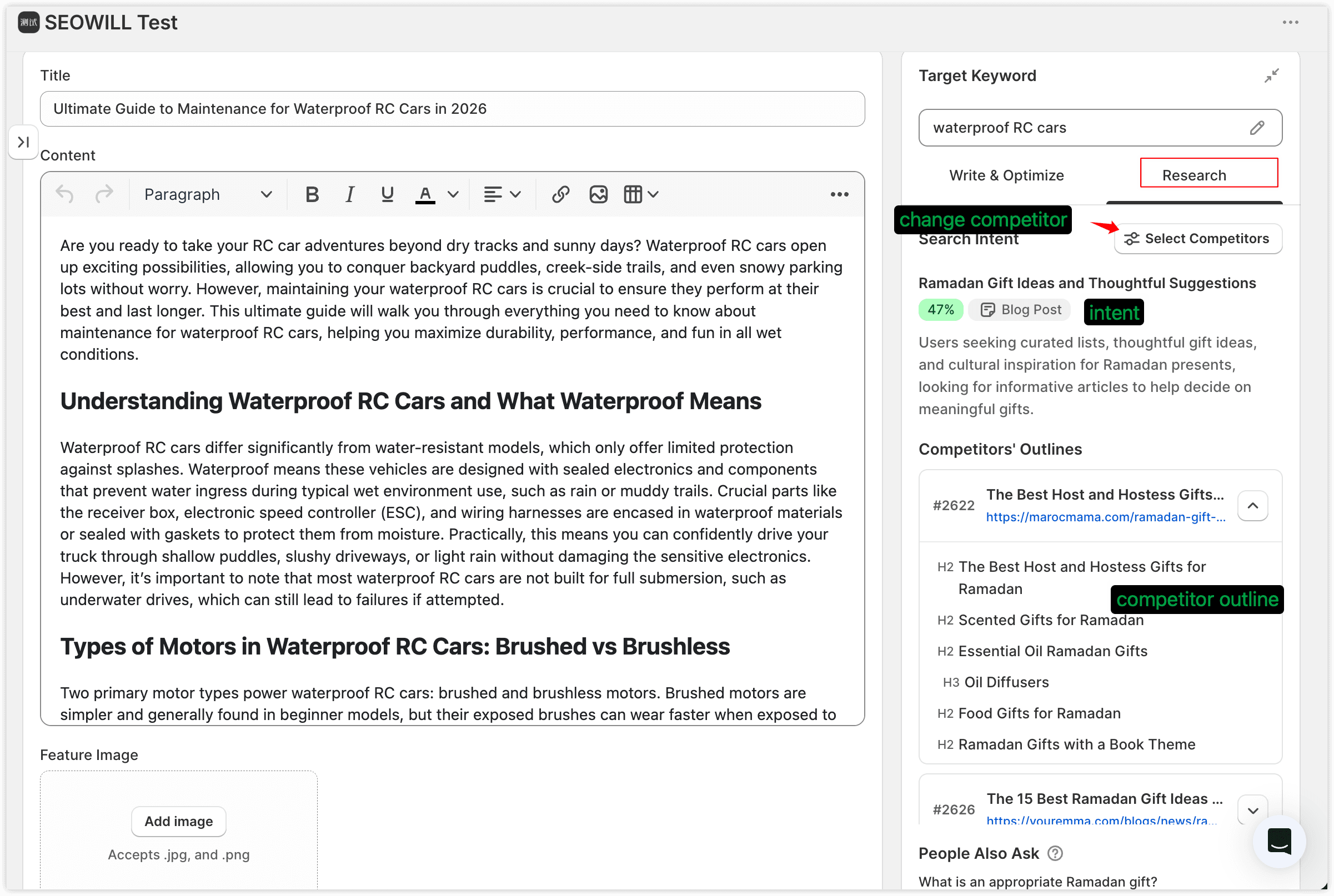1334x896 pixels.
Task: Click the SEOWILL Test app logo
Action: (x=28, y=22)
